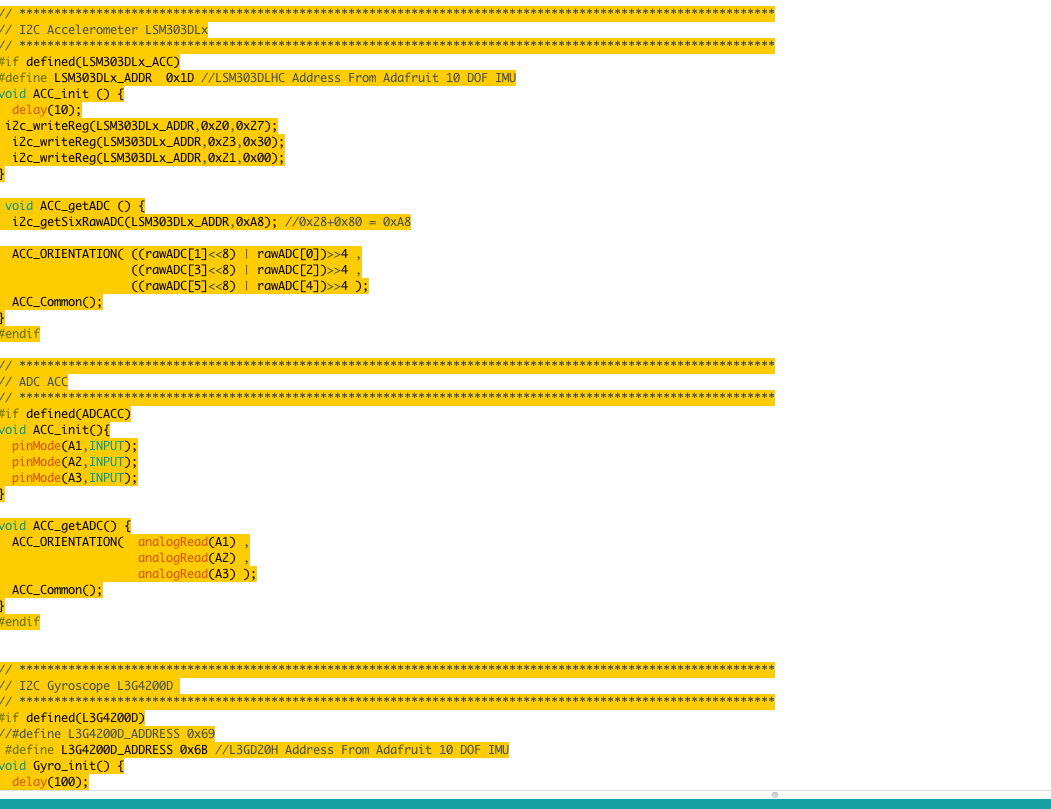Click the i2c_writeReg line with 0x20,0x27
1051x809 pixels.
pos(141,126)
